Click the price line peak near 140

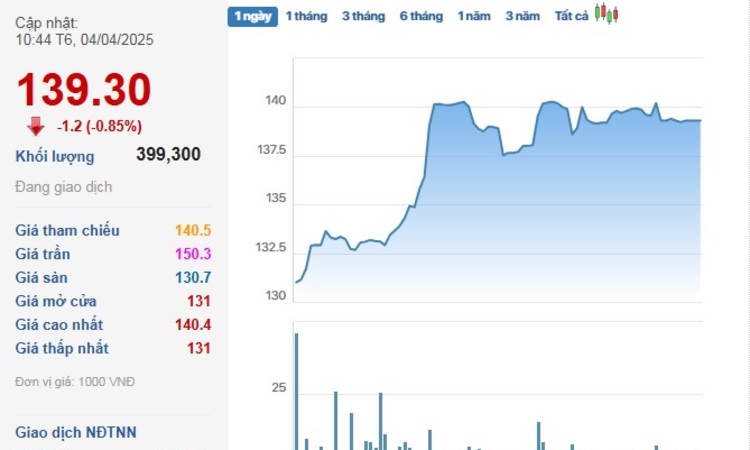(463, 102)
